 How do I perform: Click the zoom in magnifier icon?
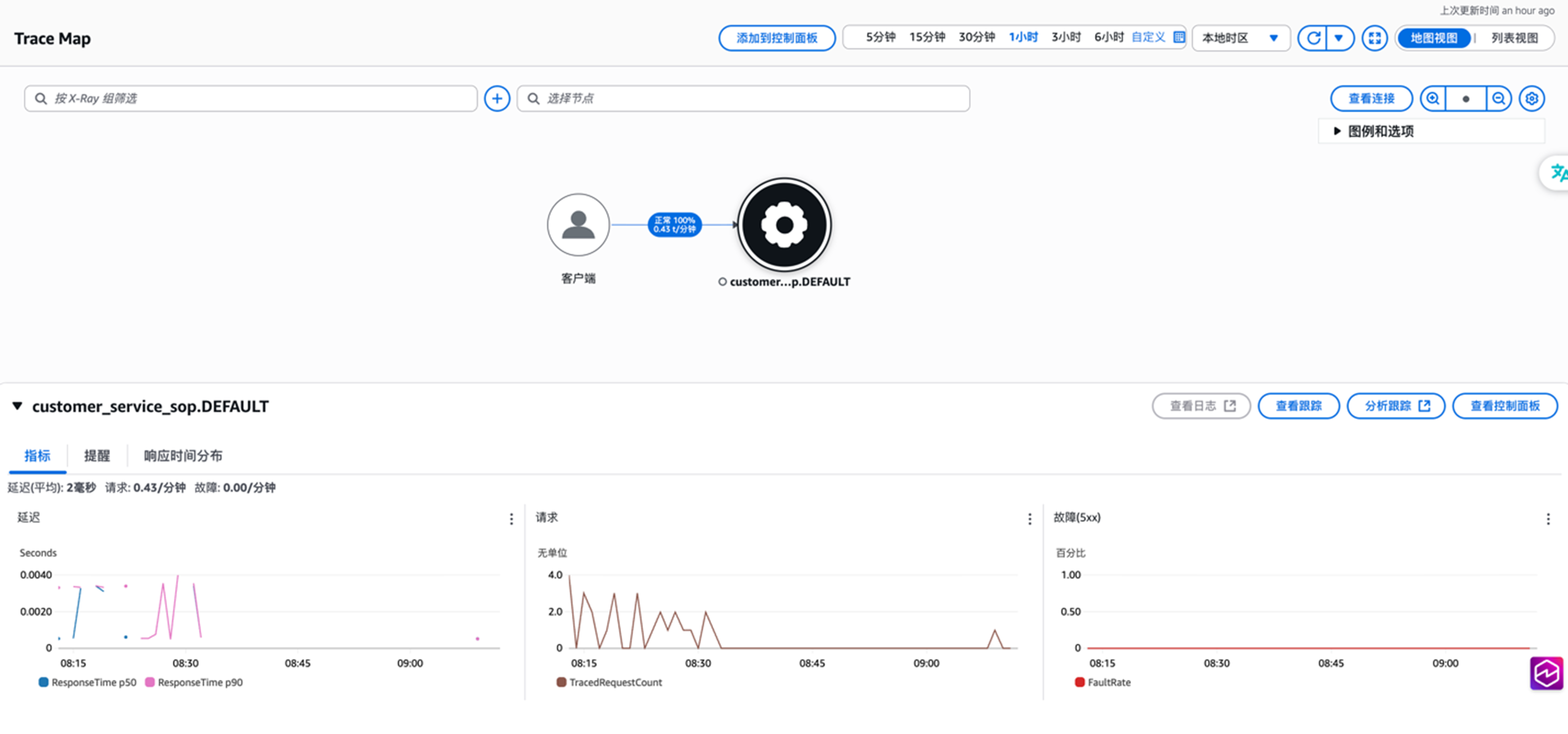click(x=1433, y=98)
